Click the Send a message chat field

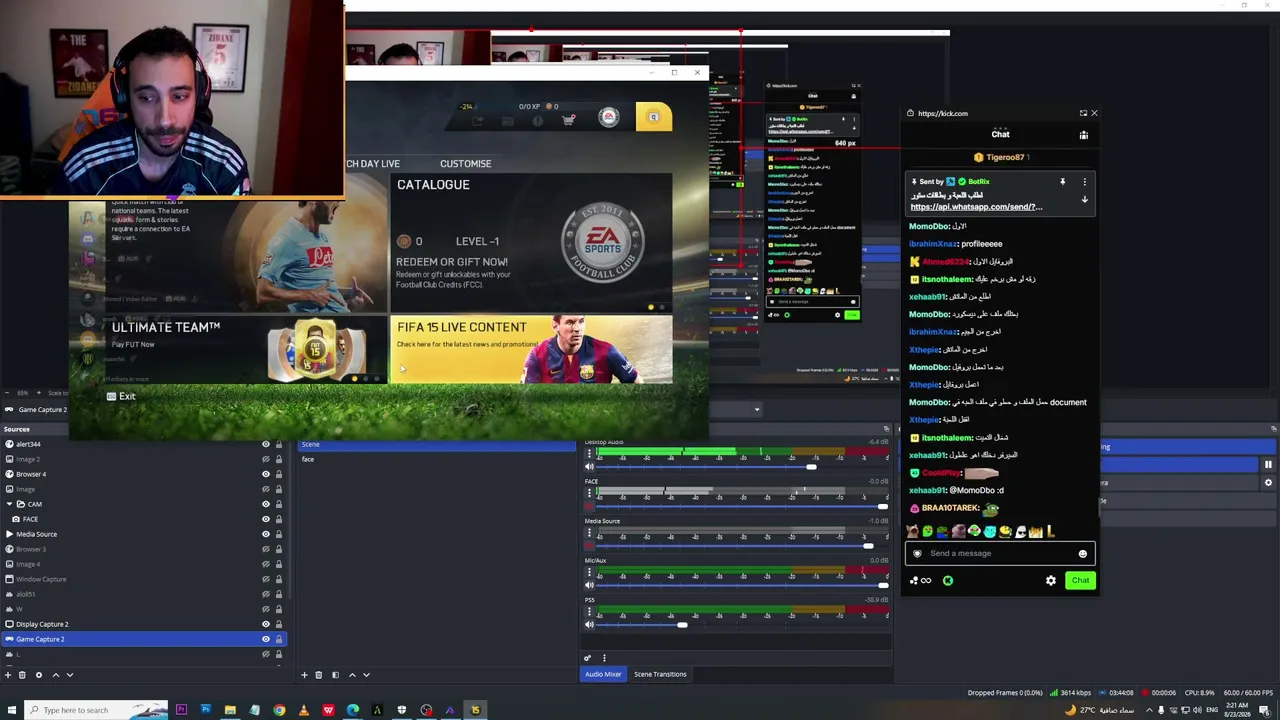(x=1000, y=554)
